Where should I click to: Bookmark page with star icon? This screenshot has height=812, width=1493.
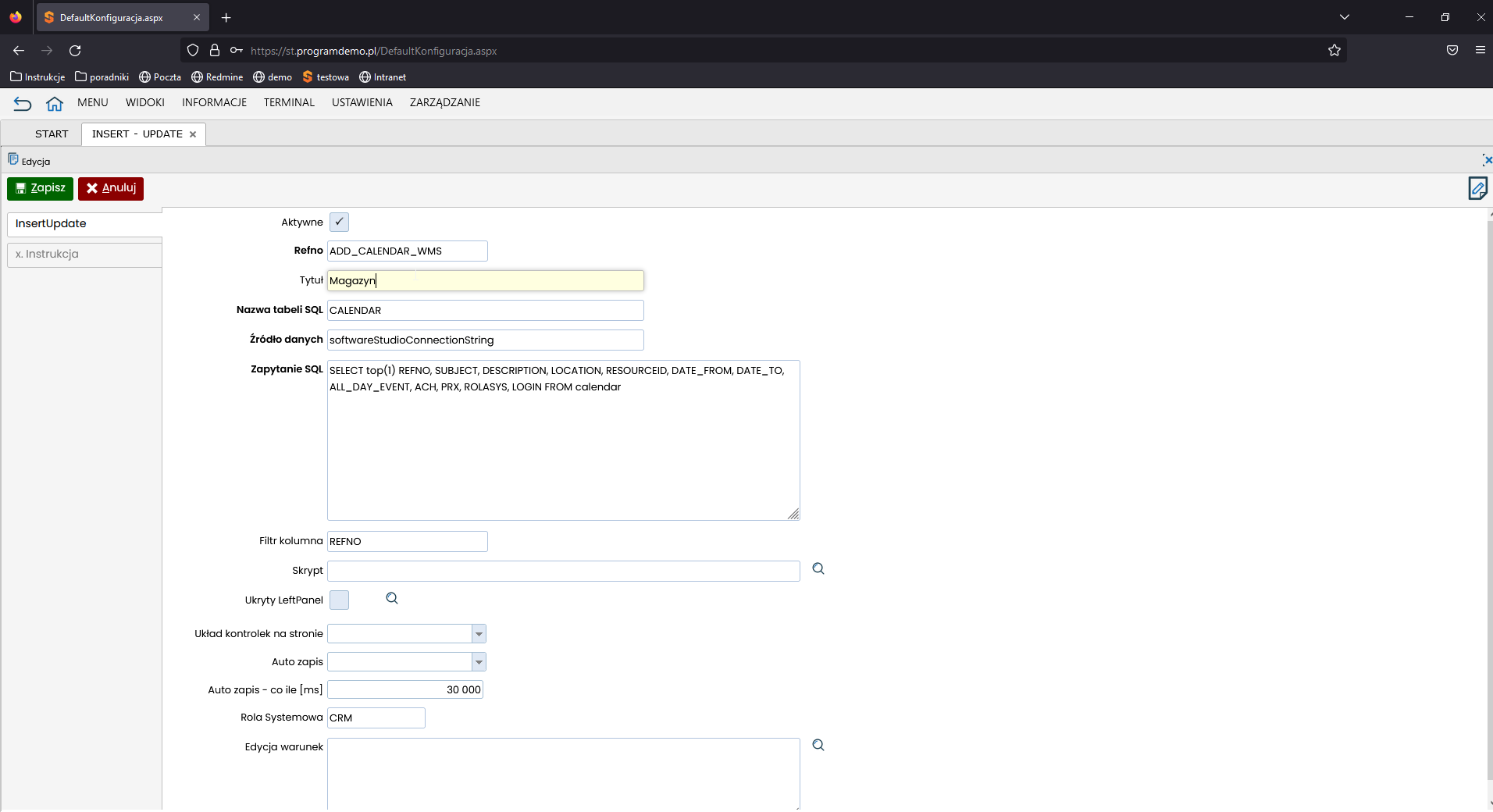coord(1334,51)
